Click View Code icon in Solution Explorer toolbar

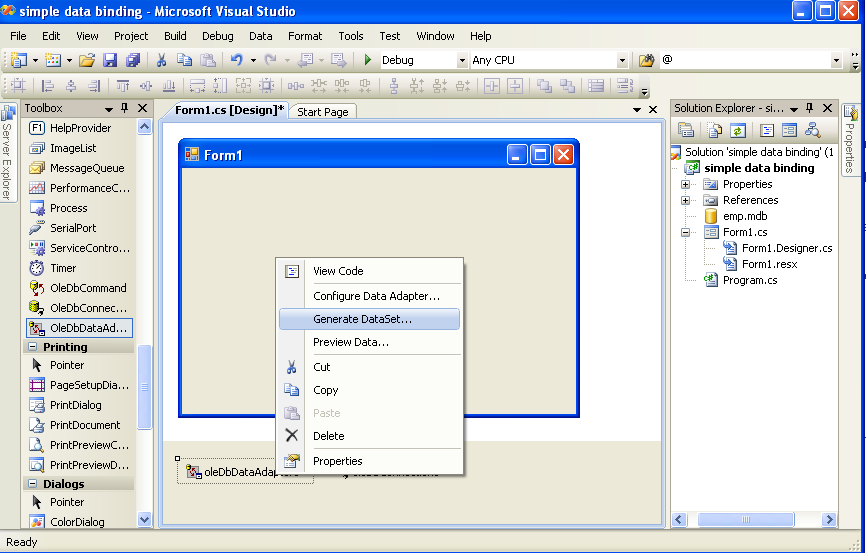(767, 130)
